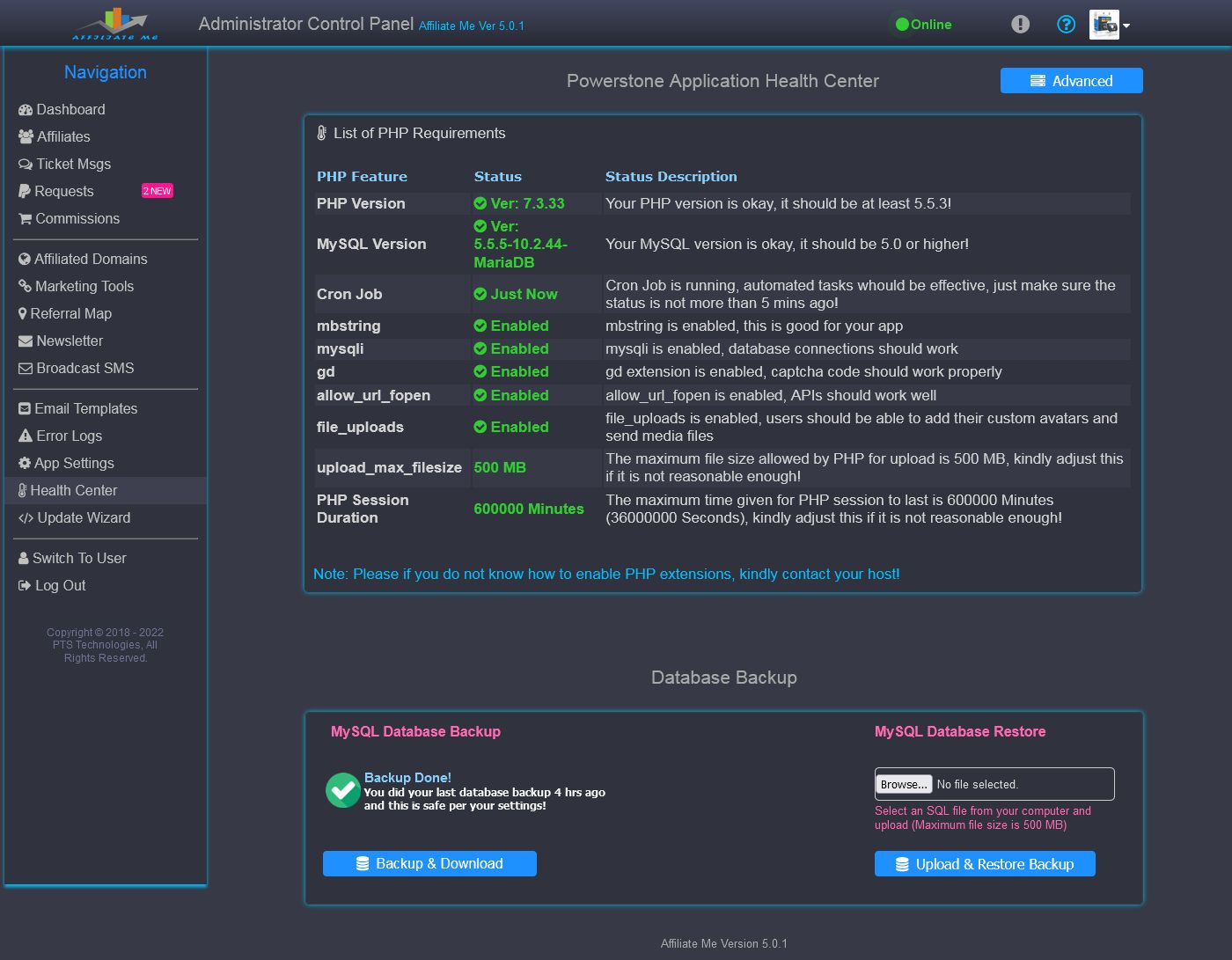
Task: Select Log Out in the sidebar
Action: [x=60, y=585]
